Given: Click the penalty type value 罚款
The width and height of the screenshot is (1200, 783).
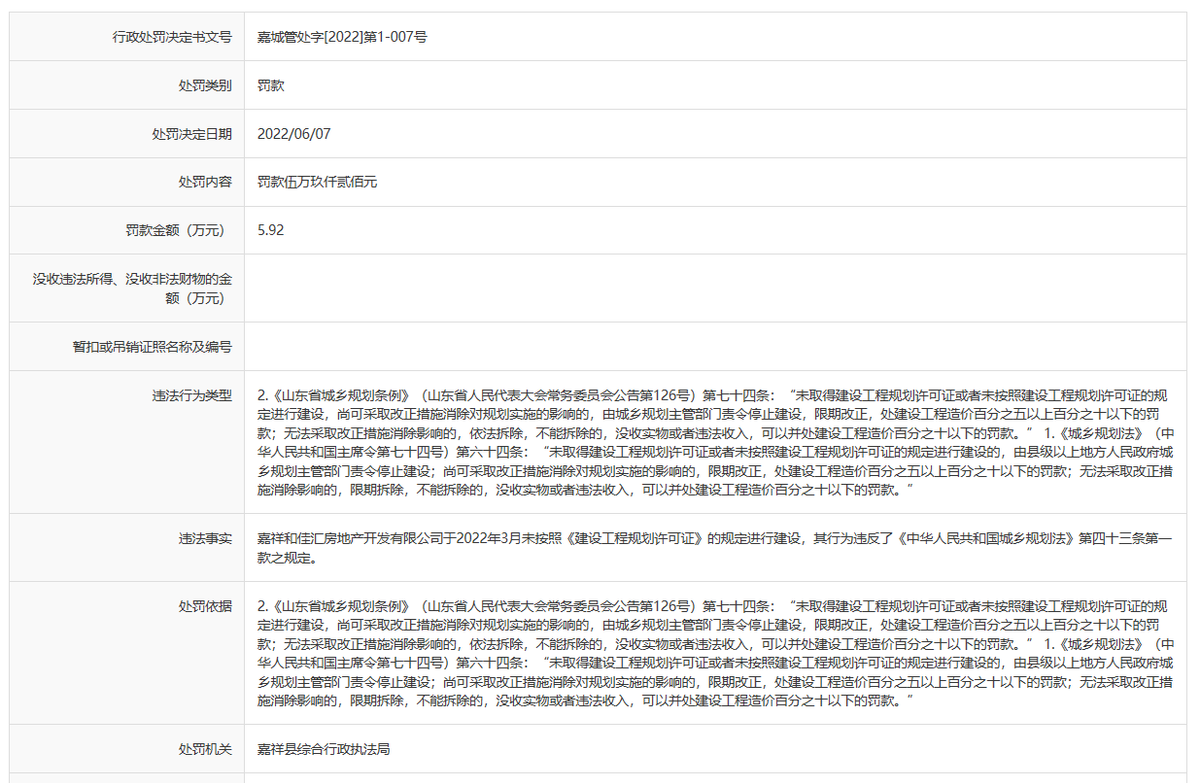Looking at the screenshot, I should click(272, 85).
